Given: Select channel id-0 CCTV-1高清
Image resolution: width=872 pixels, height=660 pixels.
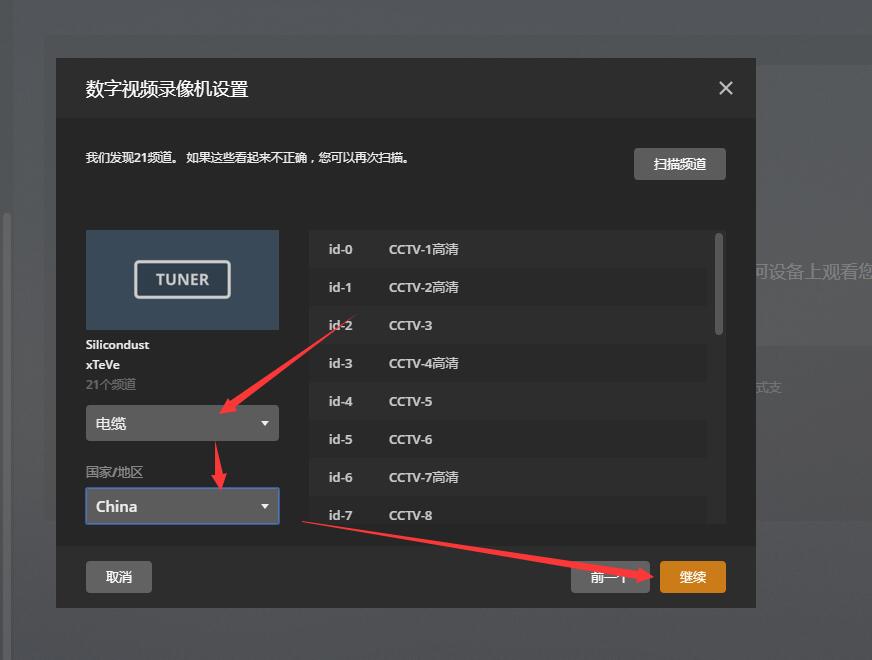Looking at the screenshot, I should pos(508,249).
